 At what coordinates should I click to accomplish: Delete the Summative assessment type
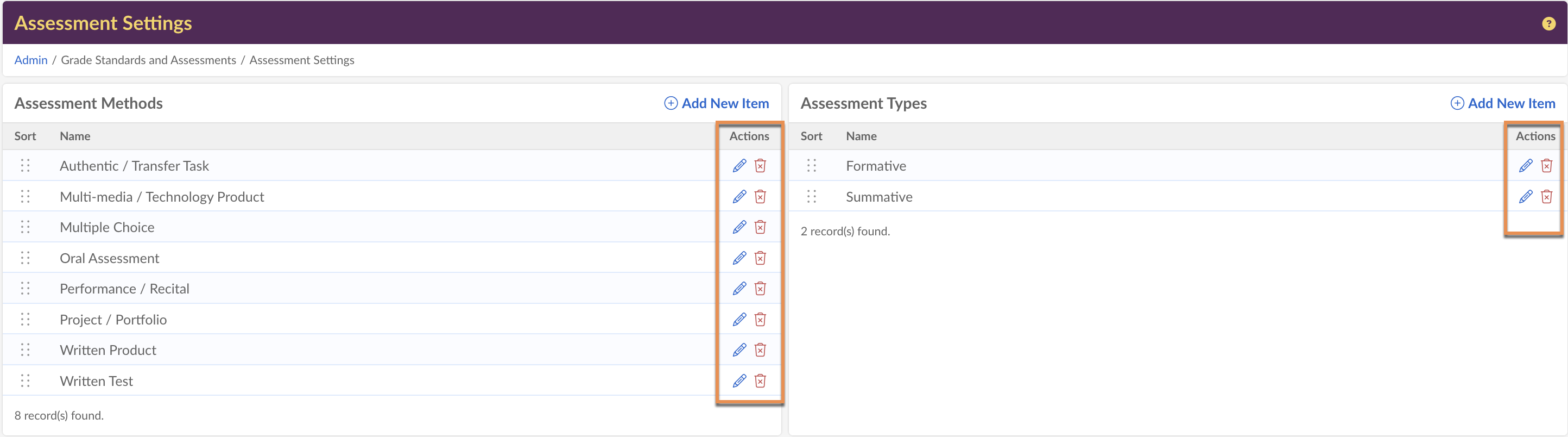tap(1546, 197)
